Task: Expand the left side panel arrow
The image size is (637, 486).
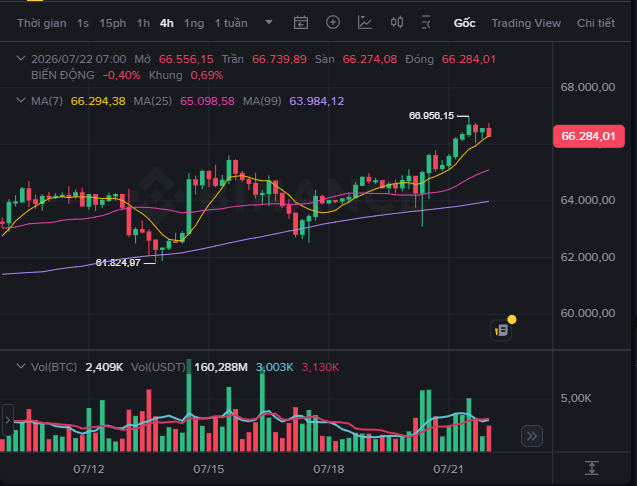Action: click(x=7, y=420)
